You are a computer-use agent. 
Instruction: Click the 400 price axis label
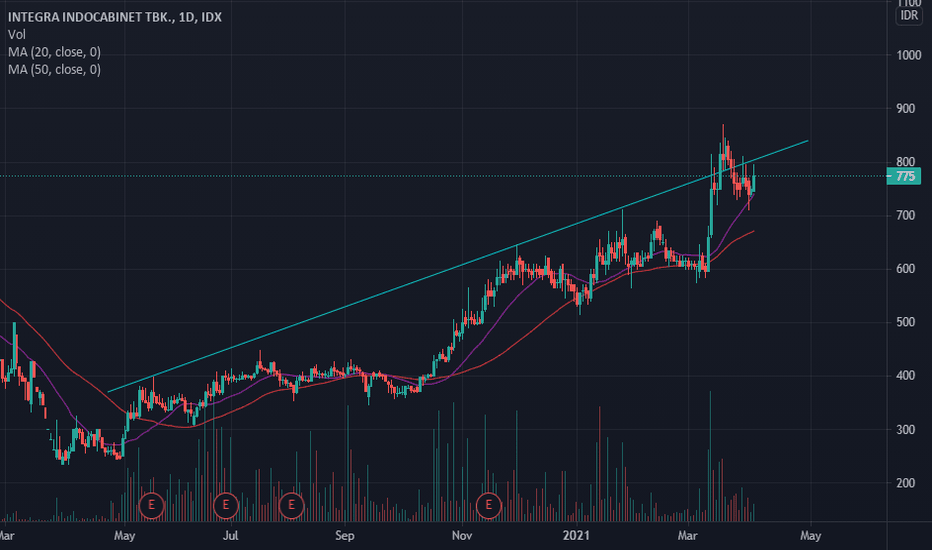[905, 376]
